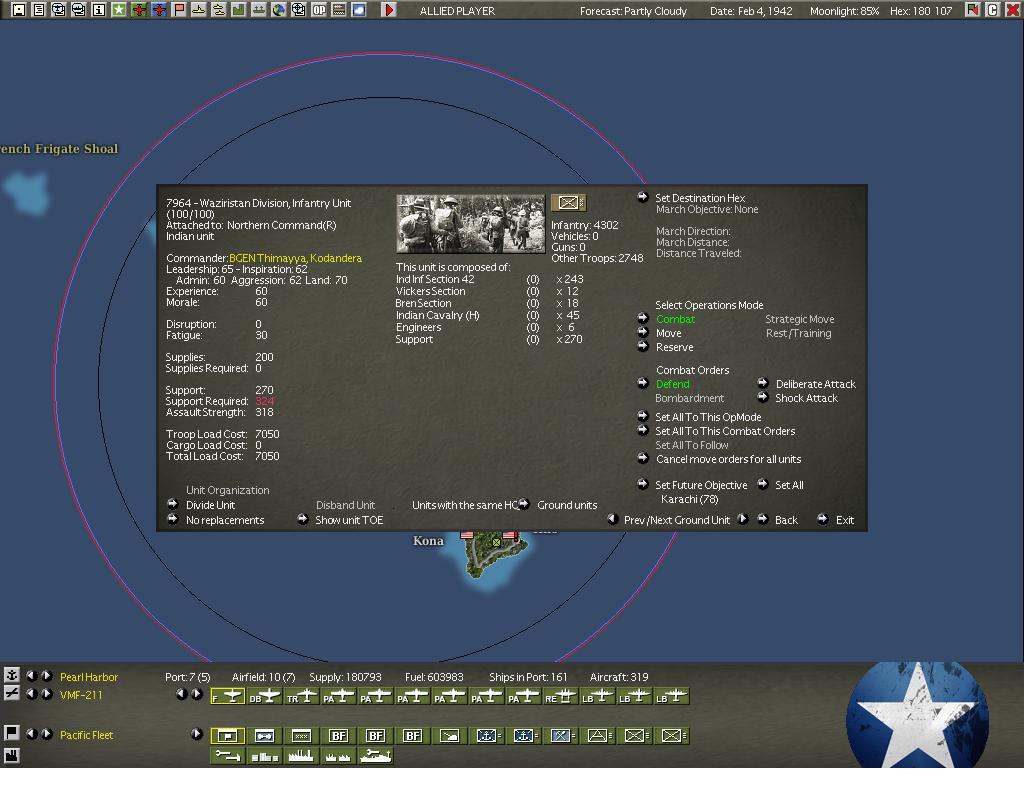Select the F fighter aircraft group icon
The width and height of the screenshot is (1024, 786).
point(228,697)
